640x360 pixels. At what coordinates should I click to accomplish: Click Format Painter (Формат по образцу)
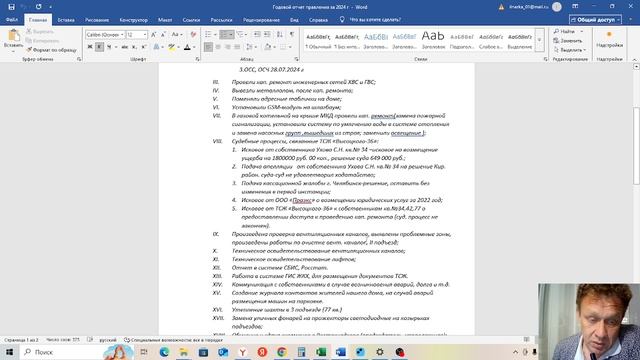pos(51,50)
